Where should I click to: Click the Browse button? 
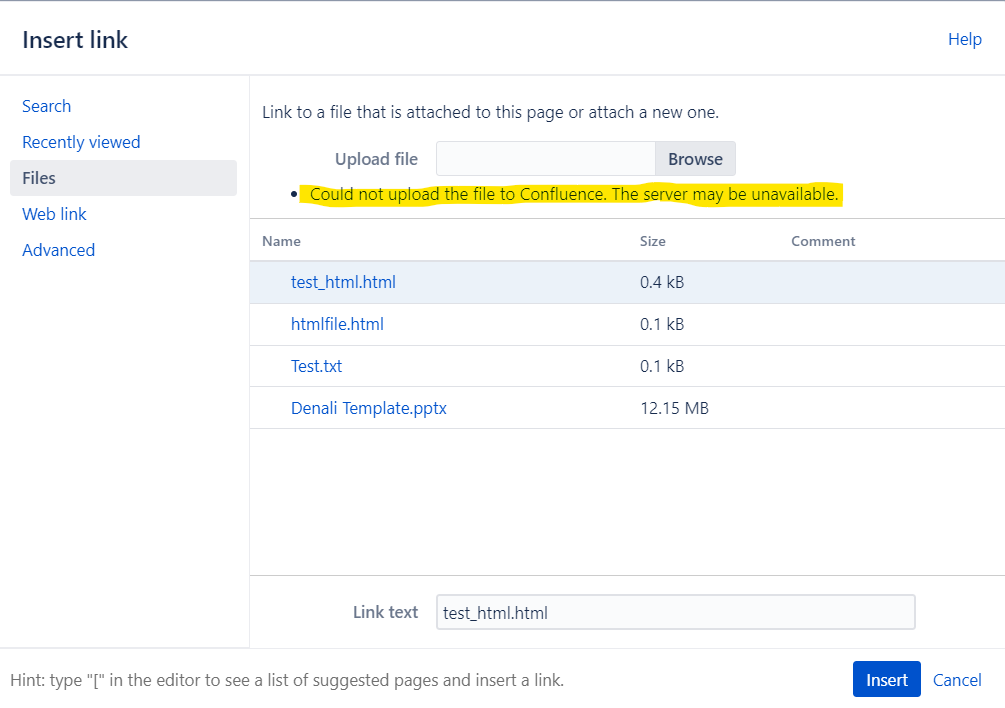pyautogui.click(x=695, y=159)
